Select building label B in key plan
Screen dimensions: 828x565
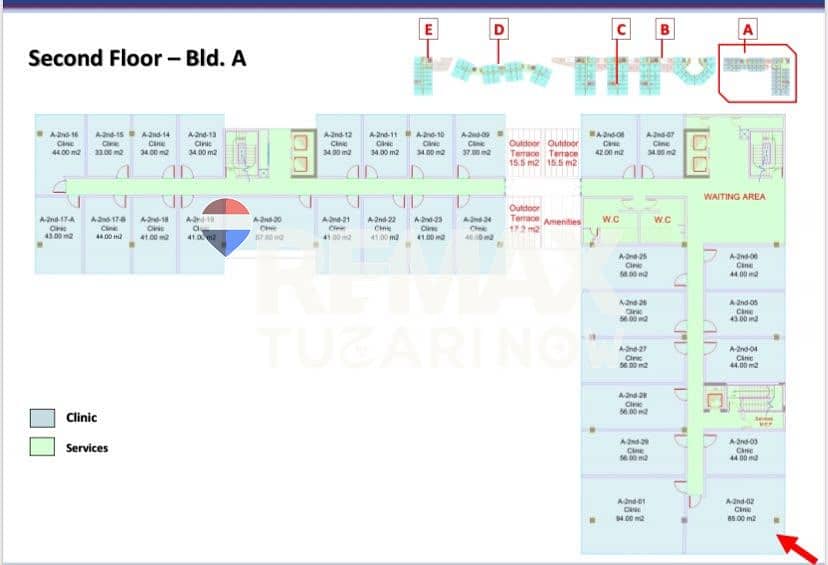point(664,30)
